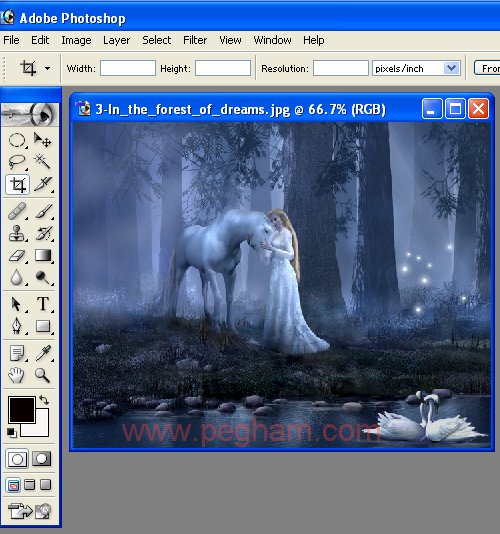
Task: Select the Lasso tool
Action: (x=17, y=161)
